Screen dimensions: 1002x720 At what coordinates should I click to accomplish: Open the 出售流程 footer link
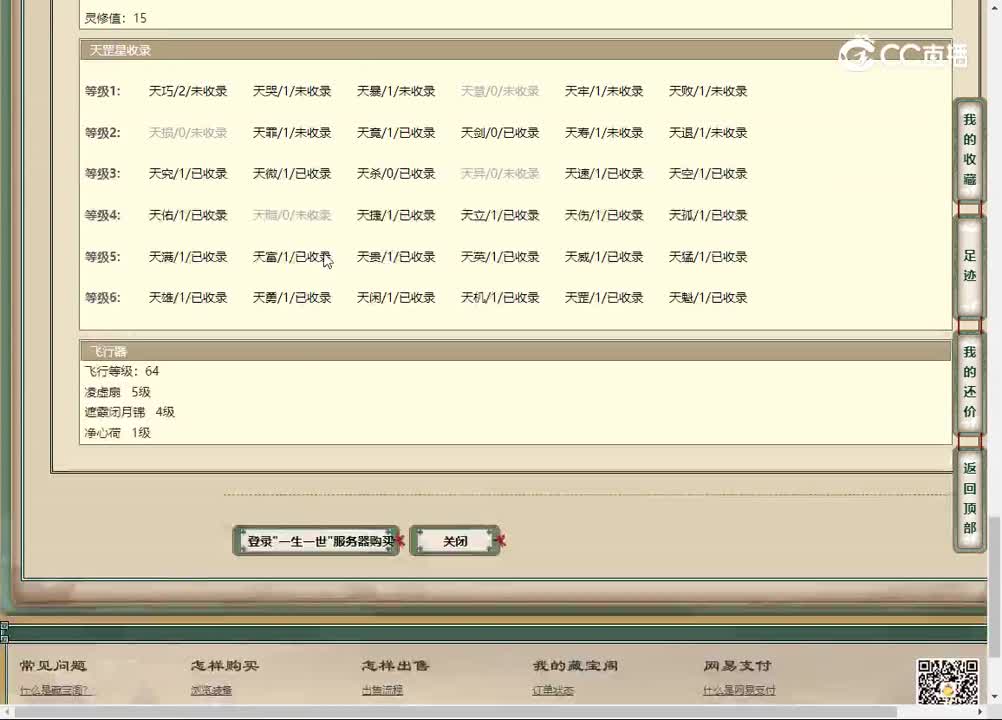382,690
